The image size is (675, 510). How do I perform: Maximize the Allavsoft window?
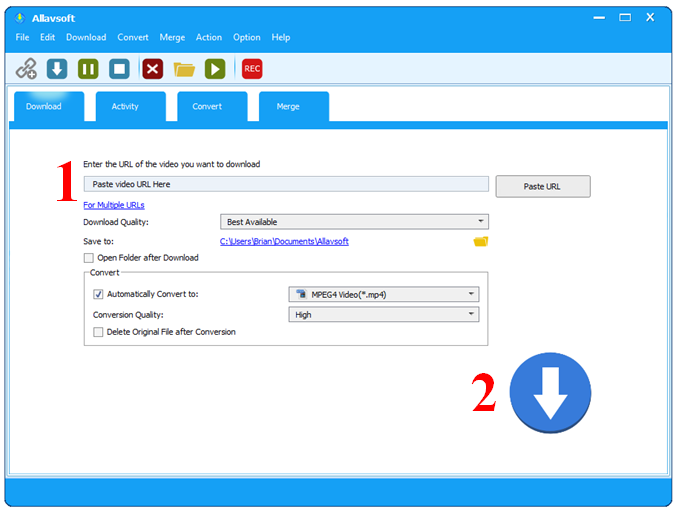pyautogui.click(x=625, y=18)
